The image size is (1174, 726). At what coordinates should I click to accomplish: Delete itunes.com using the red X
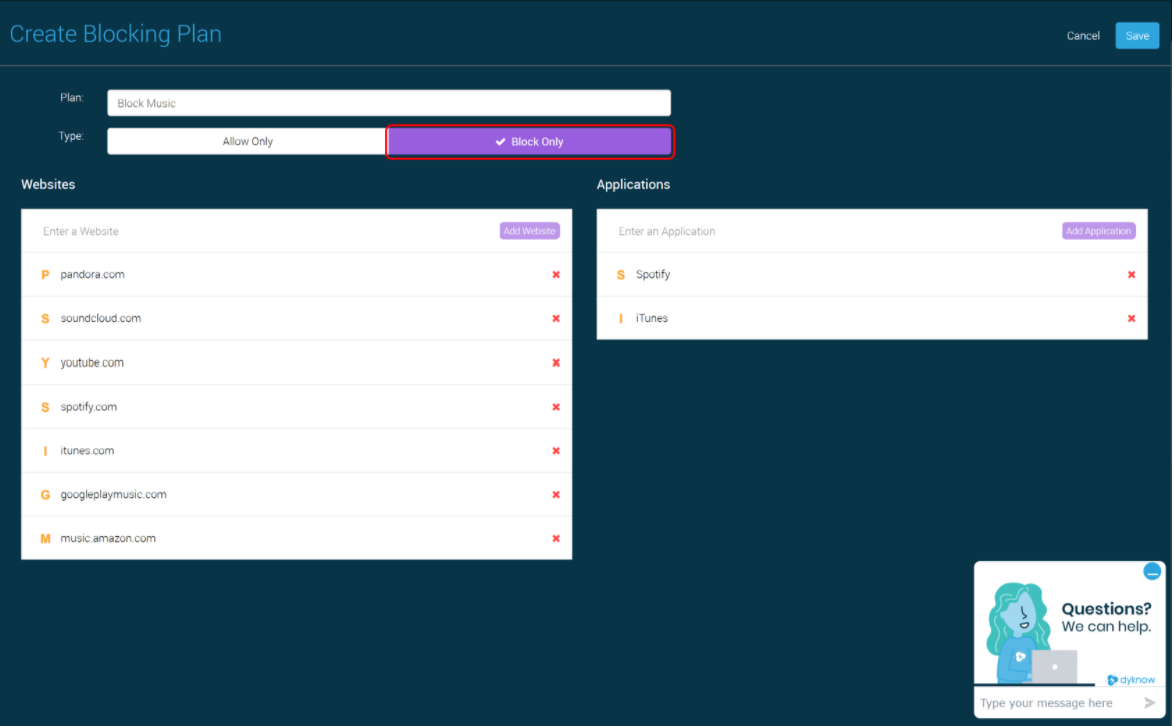[556, 451]
